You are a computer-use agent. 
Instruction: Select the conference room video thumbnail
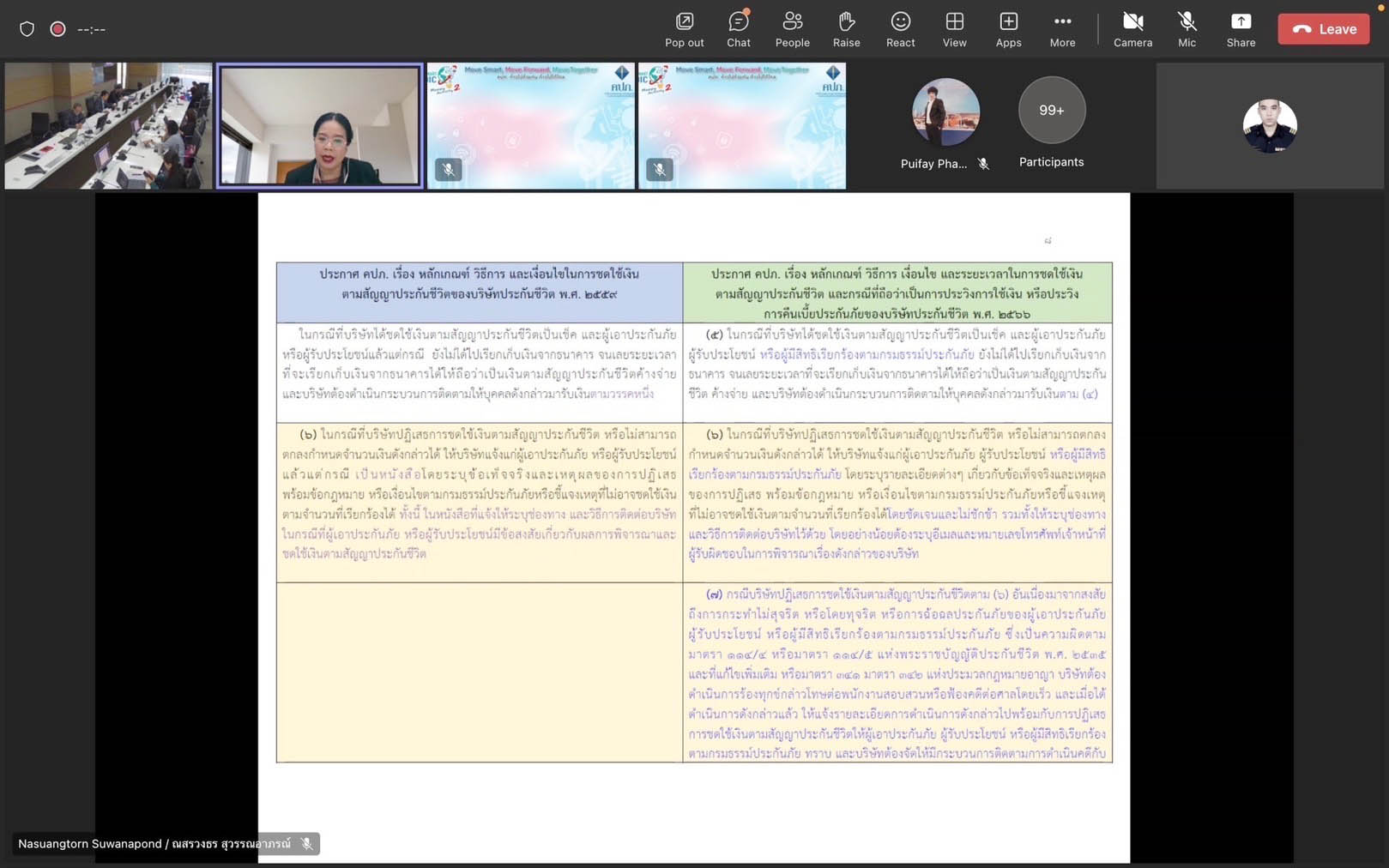pyautogui.click(x=108, y=125)
